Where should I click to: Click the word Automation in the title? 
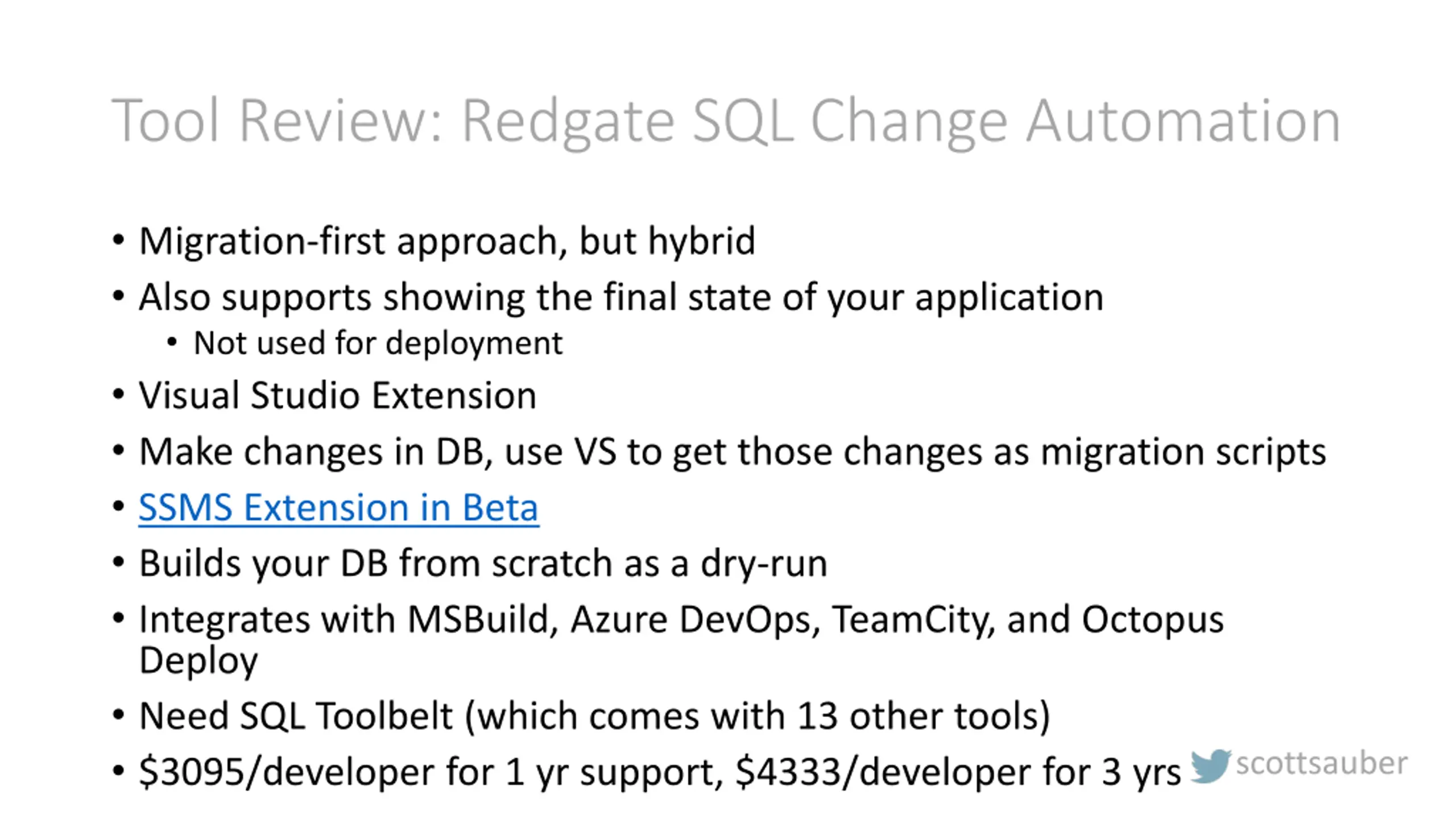(x=1184, y=122)
